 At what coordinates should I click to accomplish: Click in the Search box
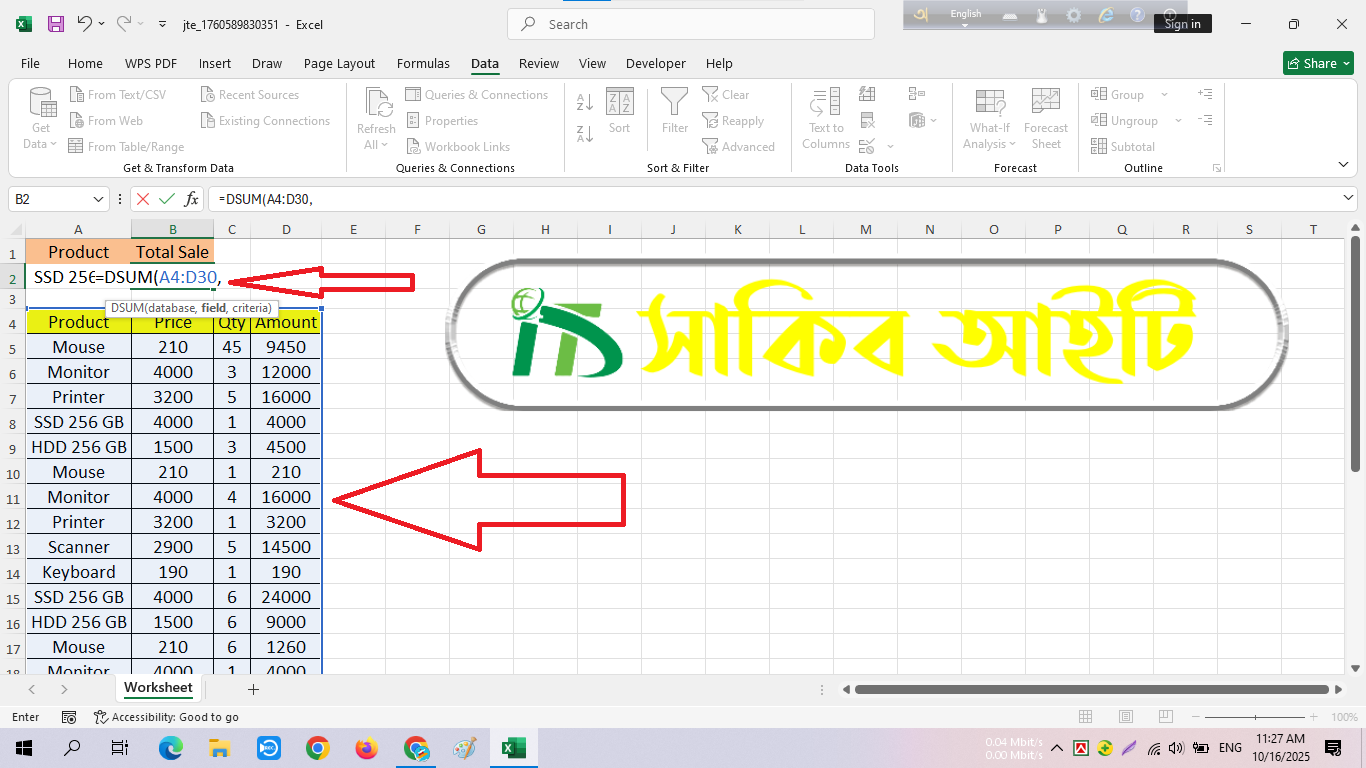point(690,24)
